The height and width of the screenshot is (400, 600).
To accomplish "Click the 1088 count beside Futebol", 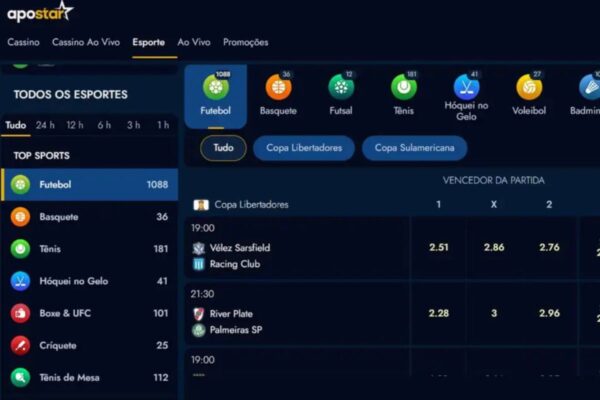I will pyautogui.click(x=157, y=184).
